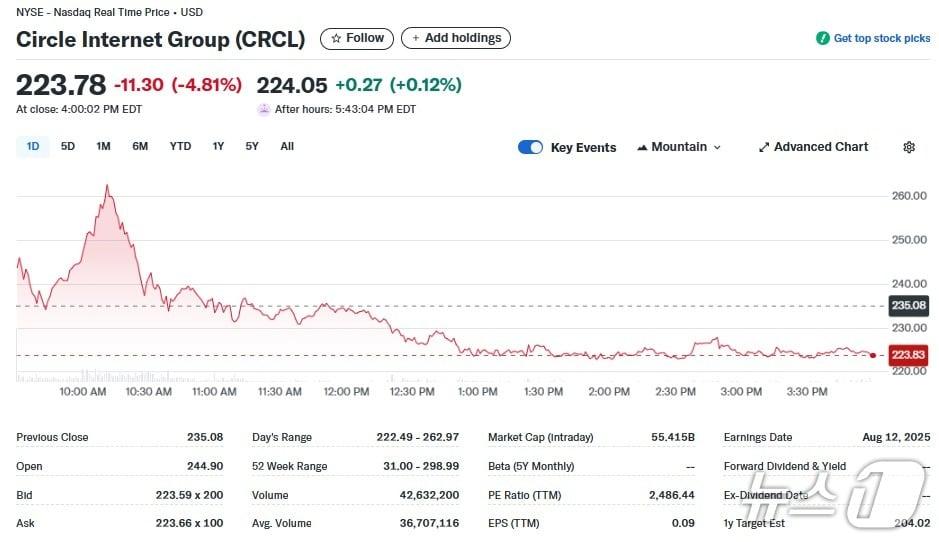Image resolution: width=939 pixels, height=542 pixels.
Task: Open chart settings gear icon
Action: pyautogui.click(x=908, y=147)
